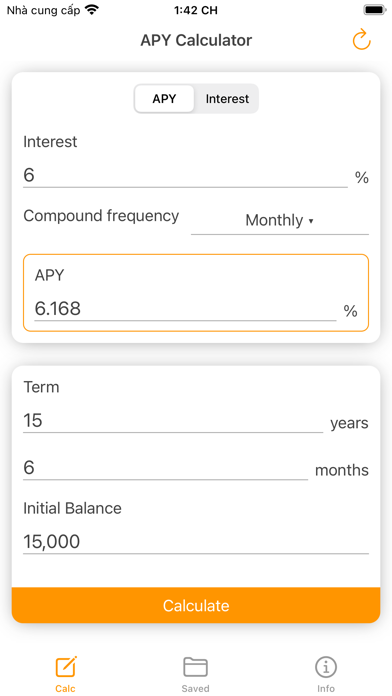The height and width of the screenshot is (696, 392).
Task: Click the Saved tab label
Action: pos(195,689)
